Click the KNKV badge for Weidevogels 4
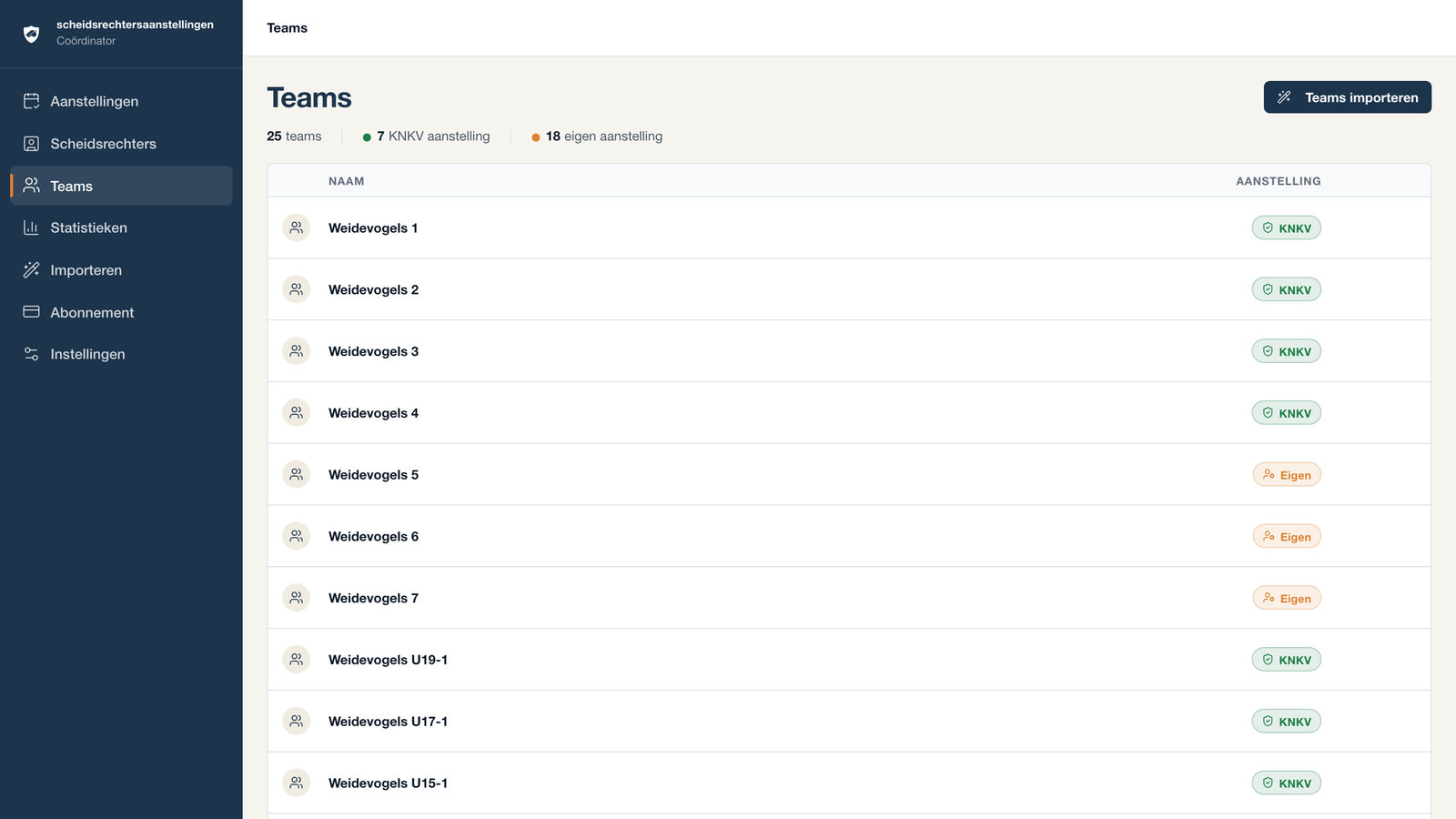The image size is (1456, 819). [1286, 413]
